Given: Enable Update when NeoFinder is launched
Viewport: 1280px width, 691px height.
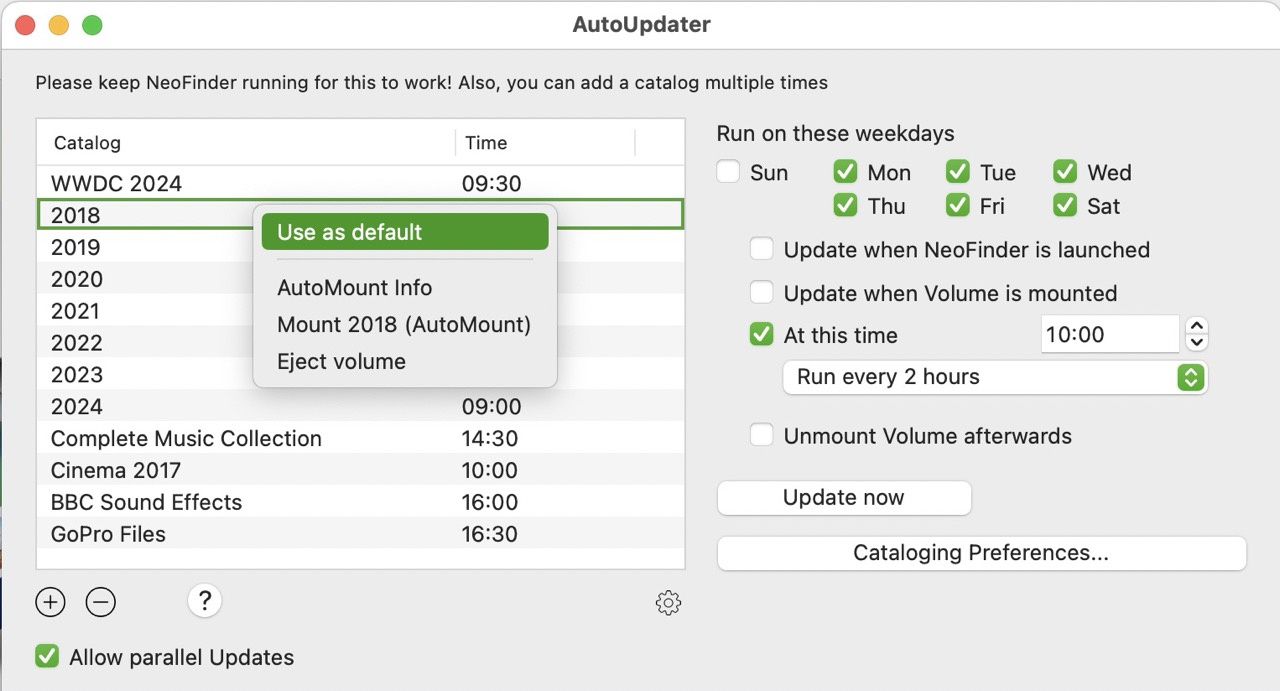Looking at the screenshot, I should point(761,249).
